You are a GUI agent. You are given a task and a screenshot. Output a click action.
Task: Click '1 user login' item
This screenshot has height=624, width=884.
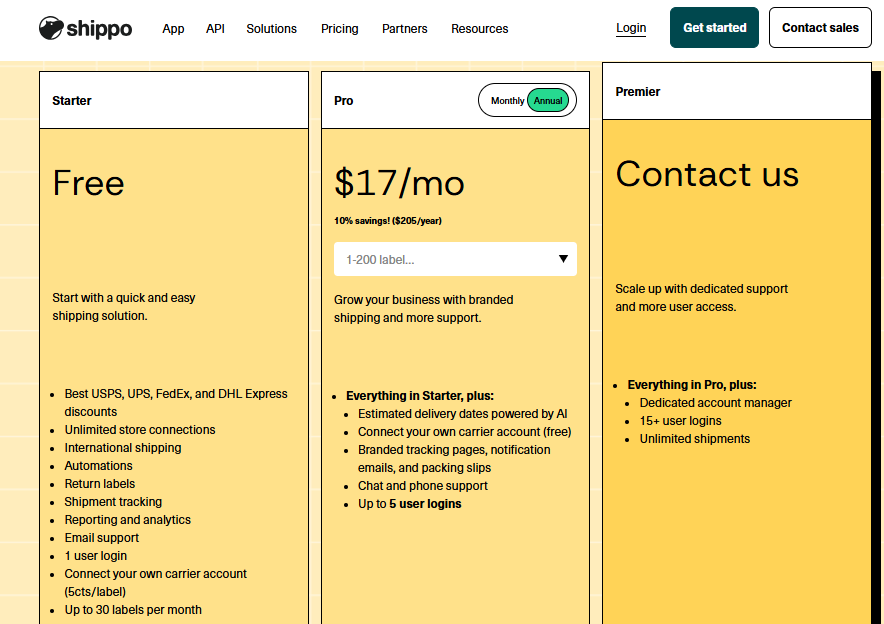[x=96, y=556]
